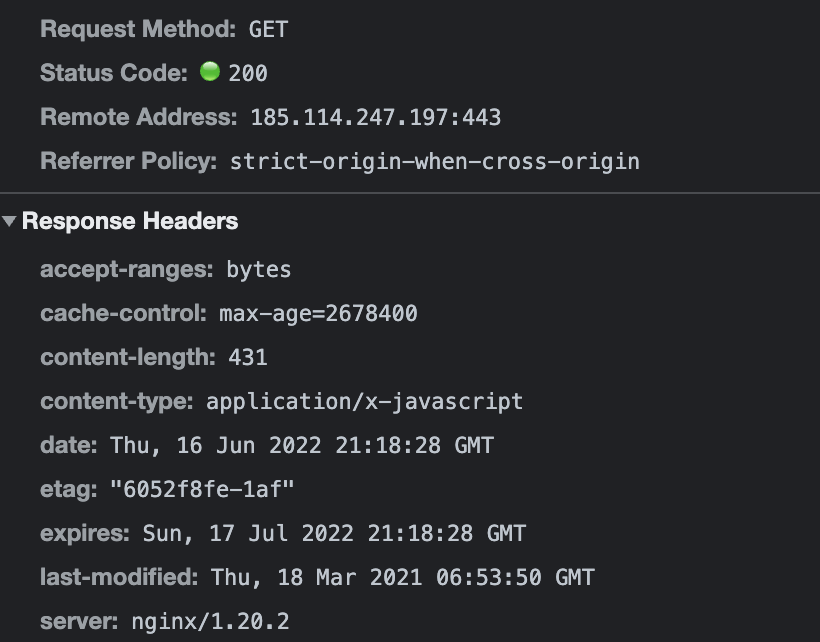
Task: Click the content-length header value 431
Action: pos(248,357)
